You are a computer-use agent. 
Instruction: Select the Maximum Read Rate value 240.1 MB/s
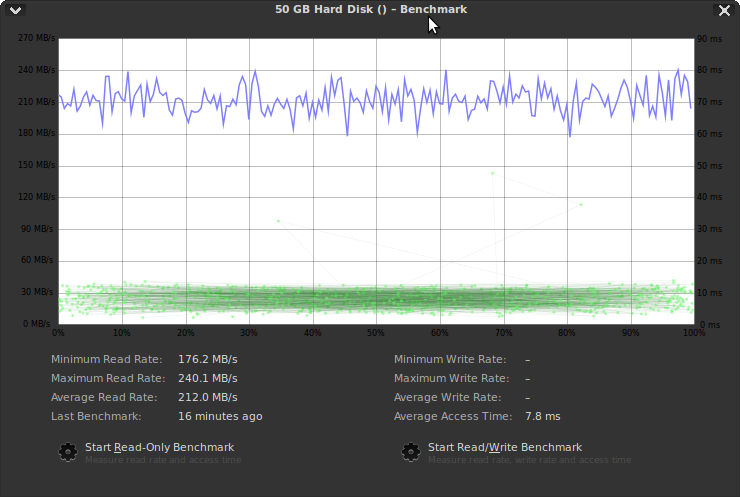click(208, 378)
